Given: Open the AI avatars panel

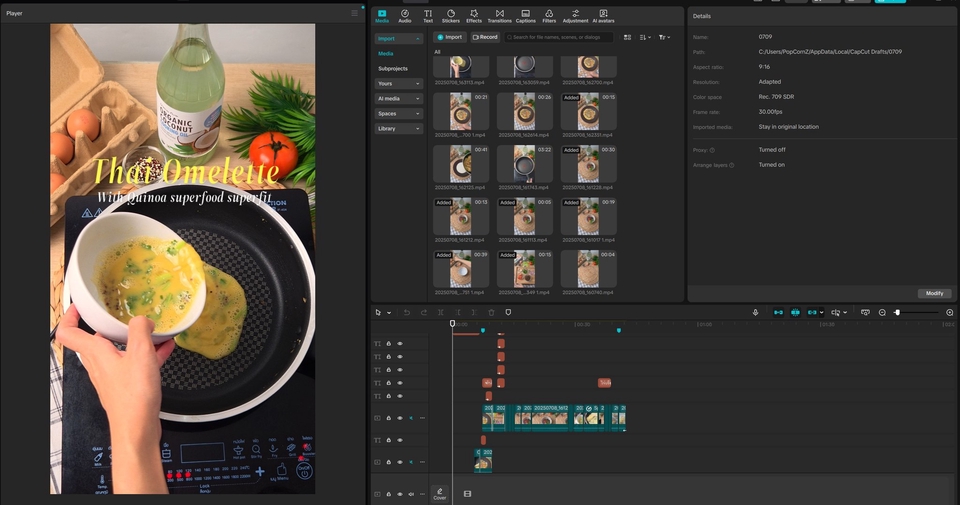Looking at the screenshot, I should (604, 15).
